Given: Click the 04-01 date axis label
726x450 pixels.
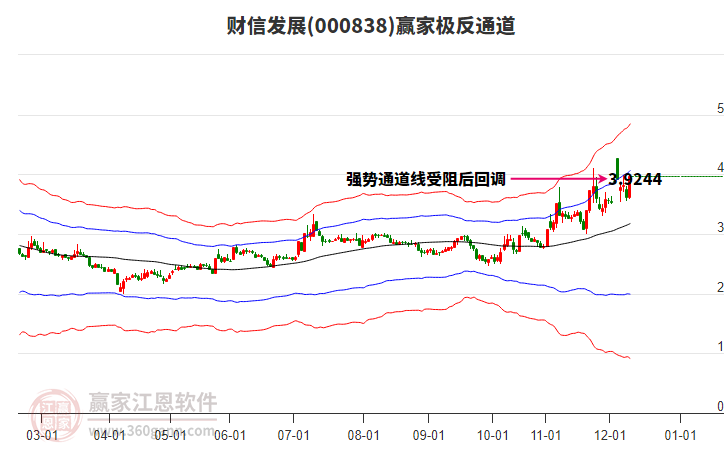Looking at the screenshot, I should click(x=109, y=435).
